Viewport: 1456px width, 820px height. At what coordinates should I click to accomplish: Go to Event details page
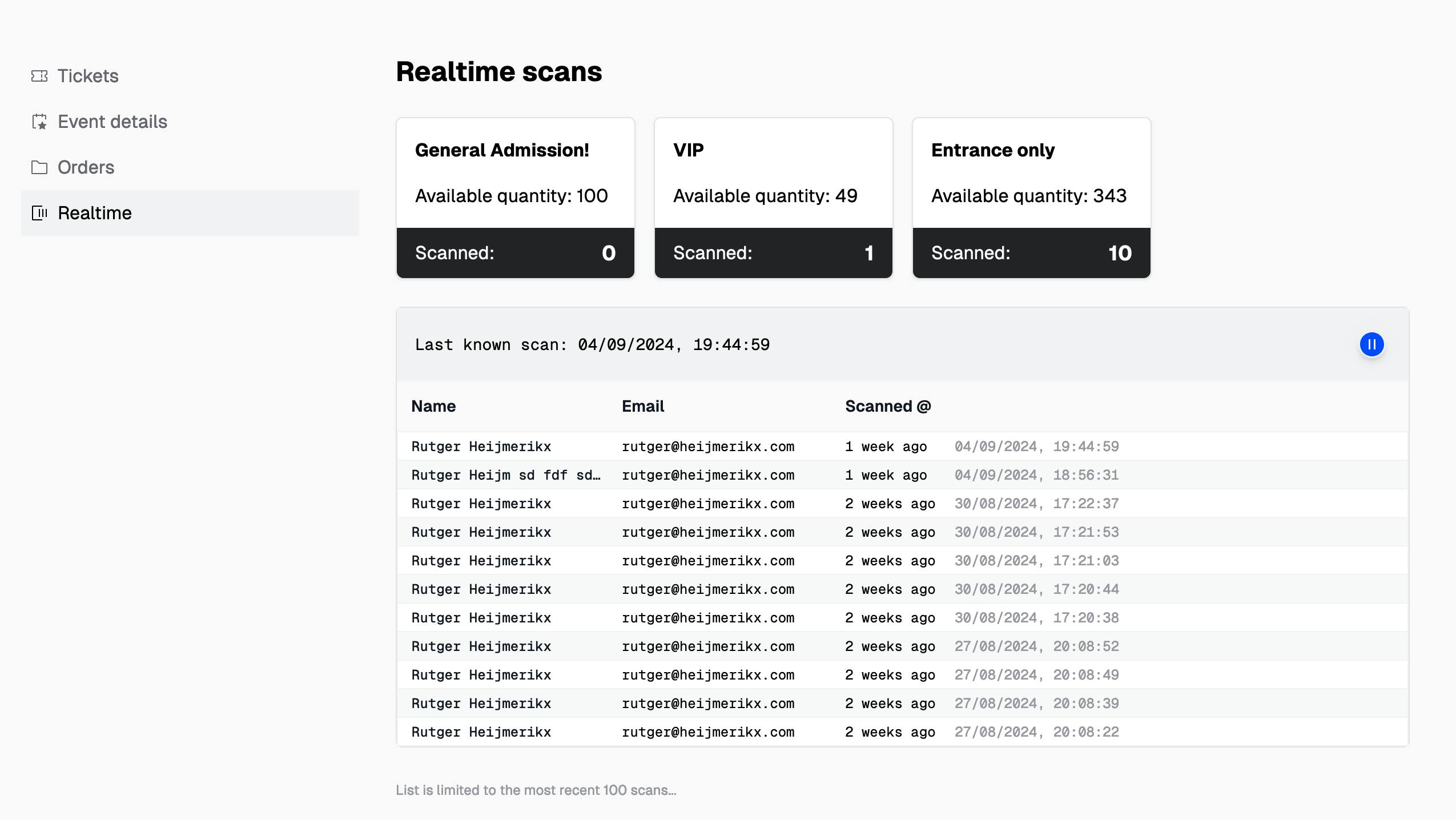[112, 122]
